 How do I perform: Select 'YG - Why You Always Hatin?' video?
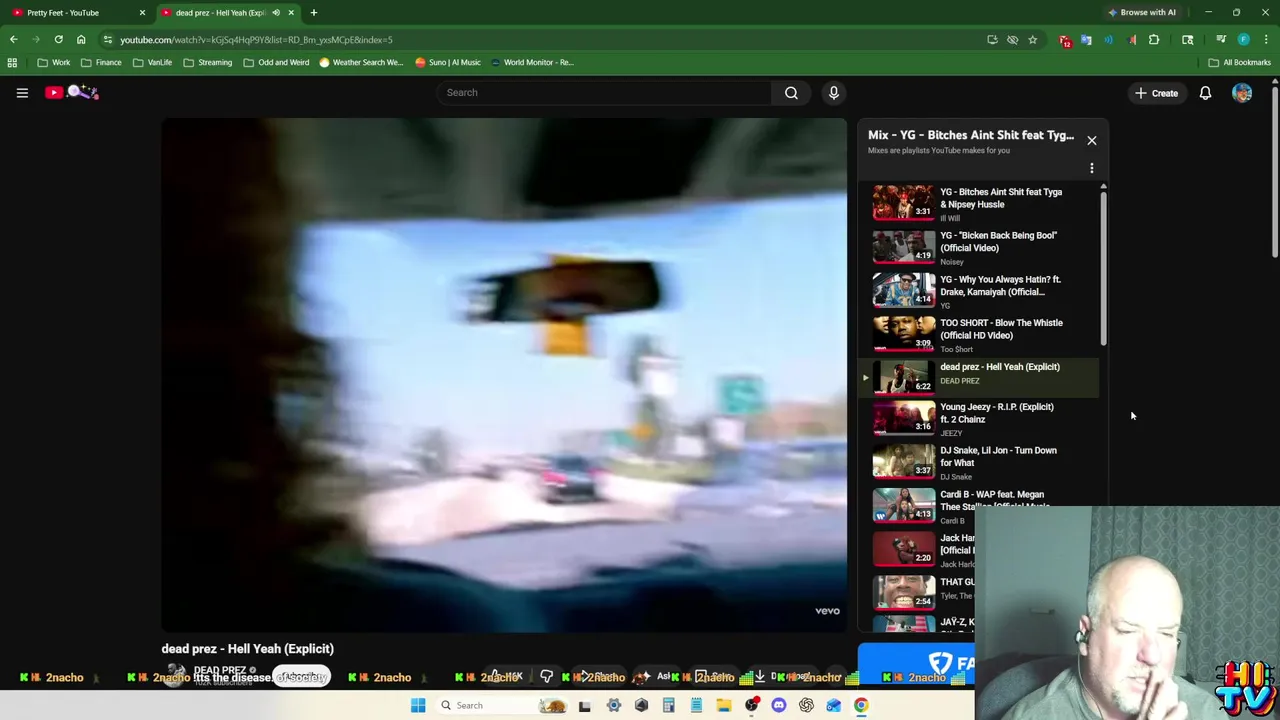[x=978, y=291]
